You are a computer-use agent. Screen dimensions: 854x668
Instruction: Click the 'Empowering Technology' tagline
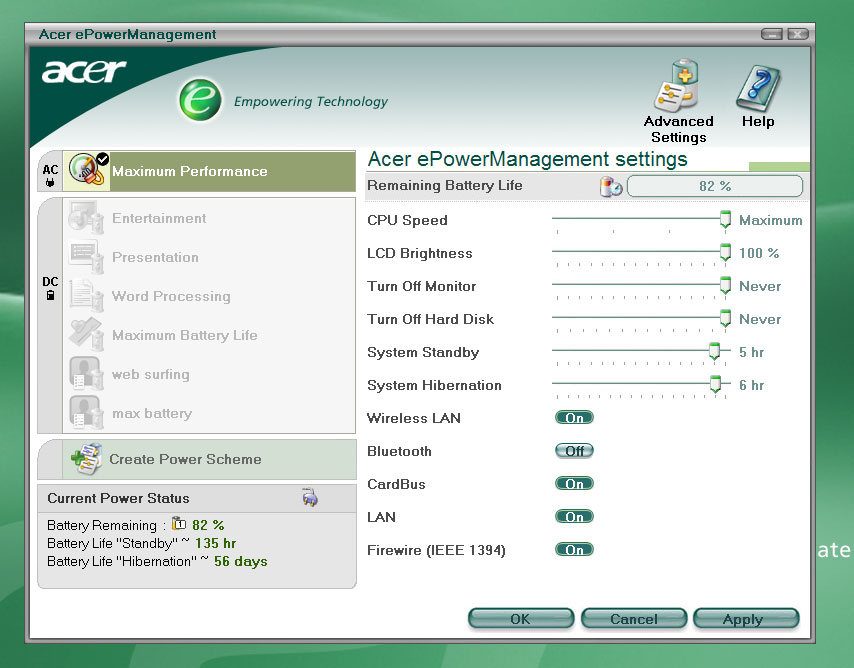[x=310, y=101]
